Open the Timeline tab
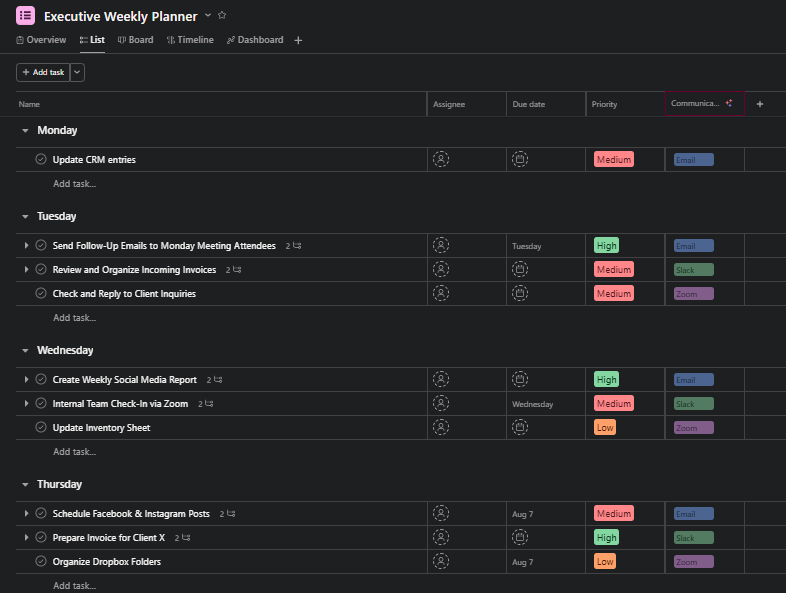The height and width of the screenshot is (593, 786). point(190,40)
